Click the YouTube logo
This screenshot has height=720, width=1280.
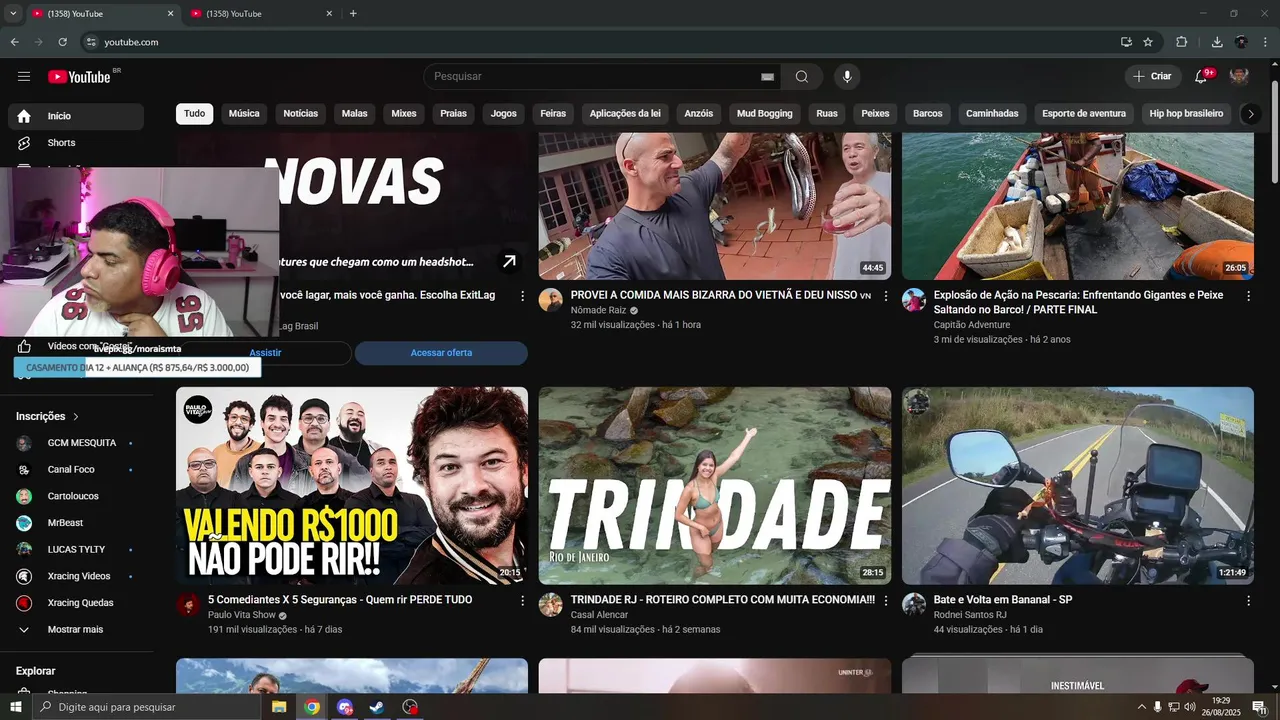(79, 77)
